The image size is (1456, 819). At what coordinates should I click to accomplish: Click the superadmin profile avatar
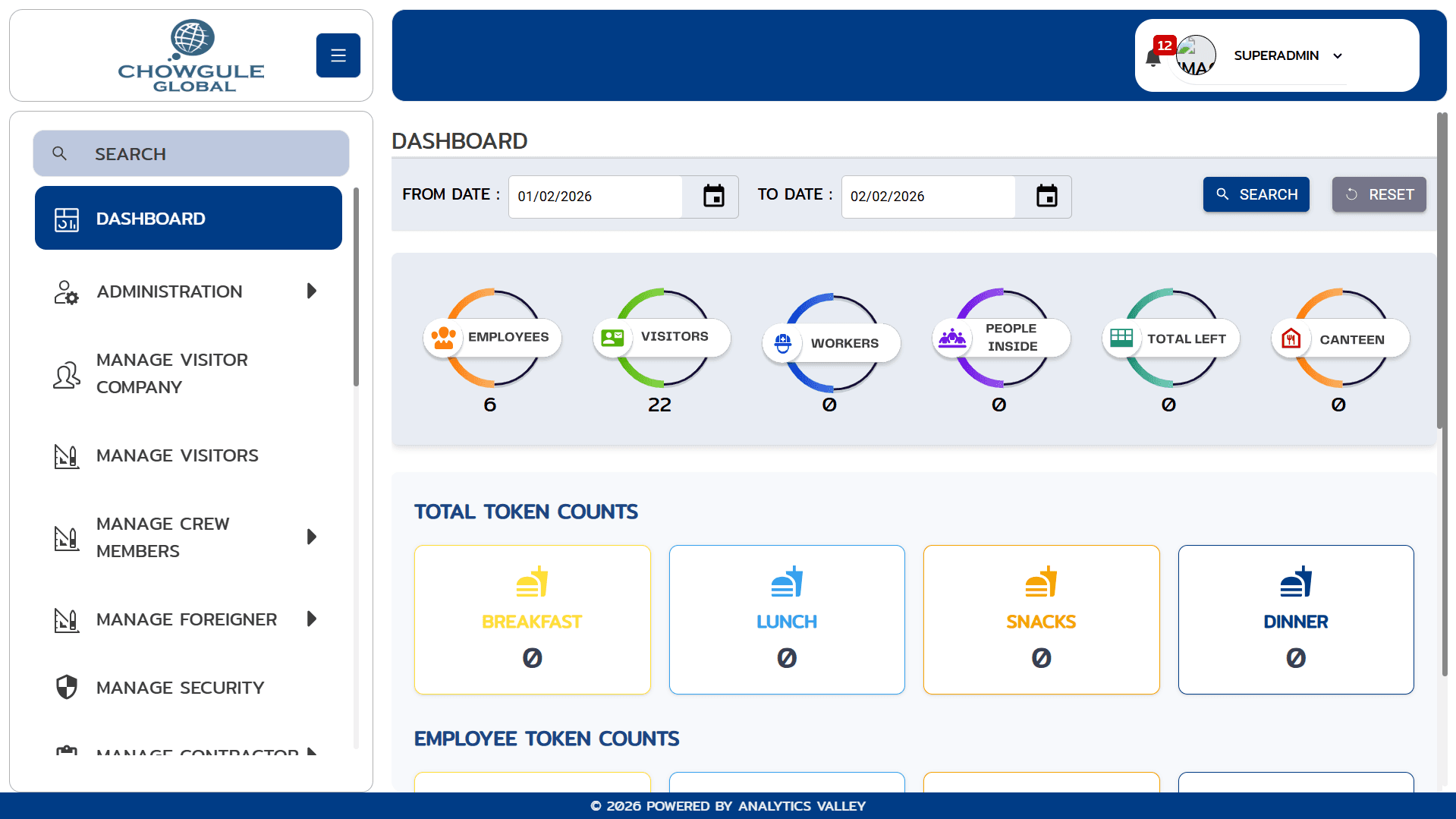pos(1197,55)
